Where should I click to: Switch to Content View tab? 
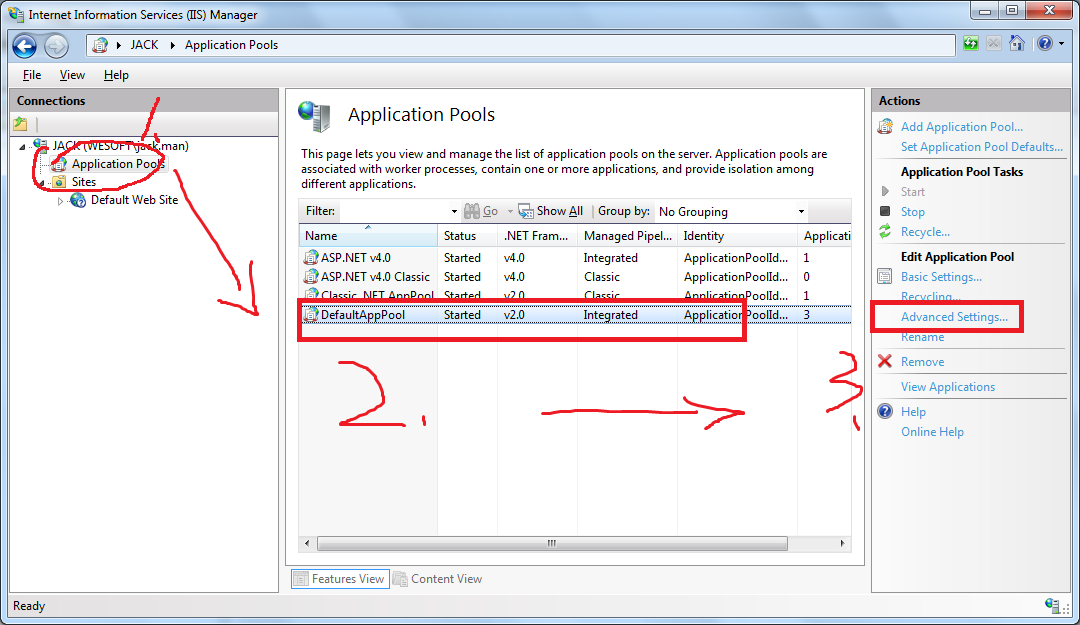[x=438, y=579]
